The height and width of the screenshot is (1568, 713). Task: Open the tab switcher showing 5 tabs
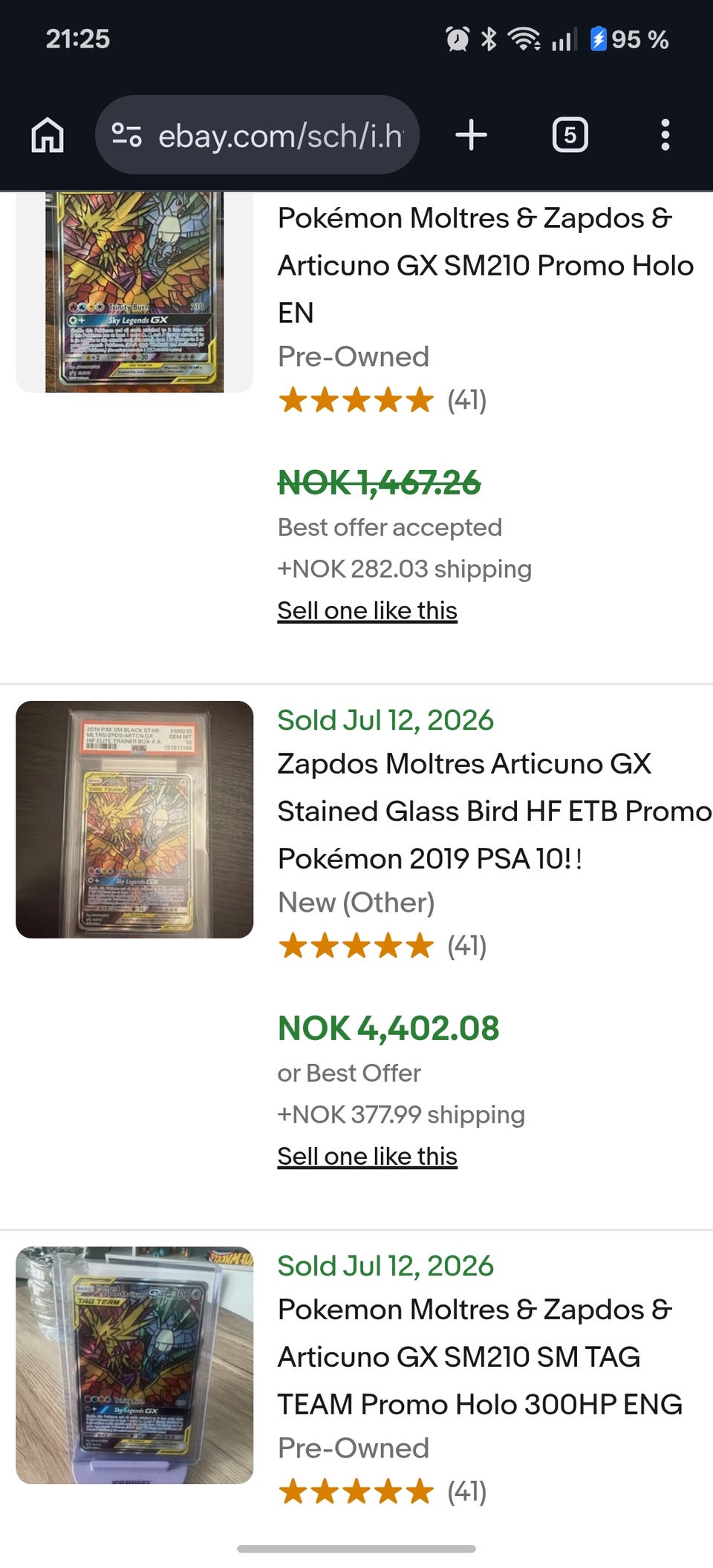(570, 135)
